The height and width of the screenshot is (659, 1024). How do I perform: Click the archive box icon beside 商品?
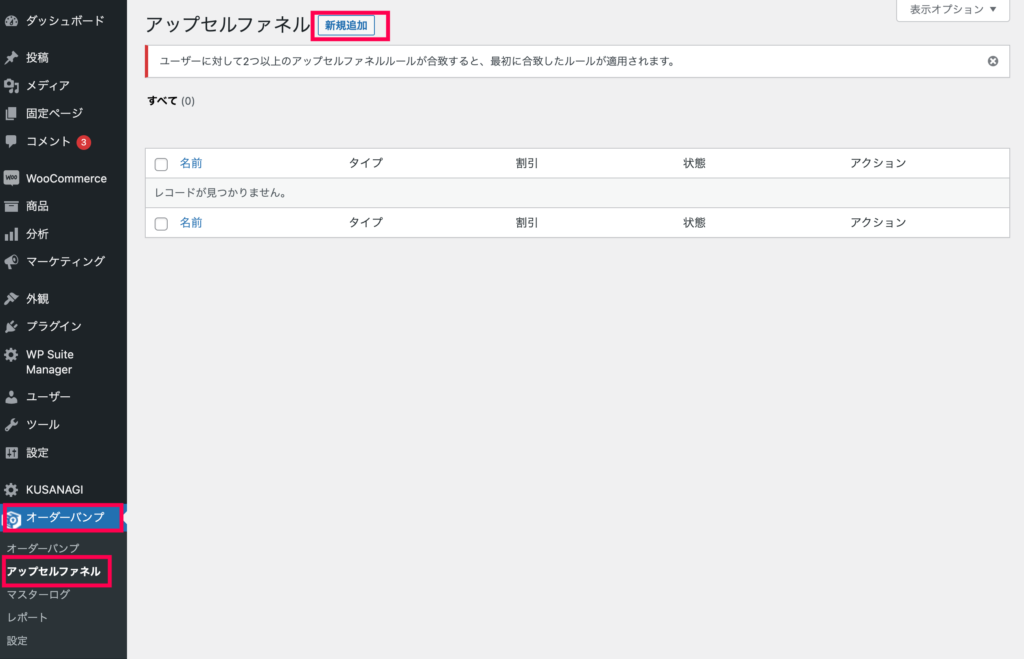11,206
